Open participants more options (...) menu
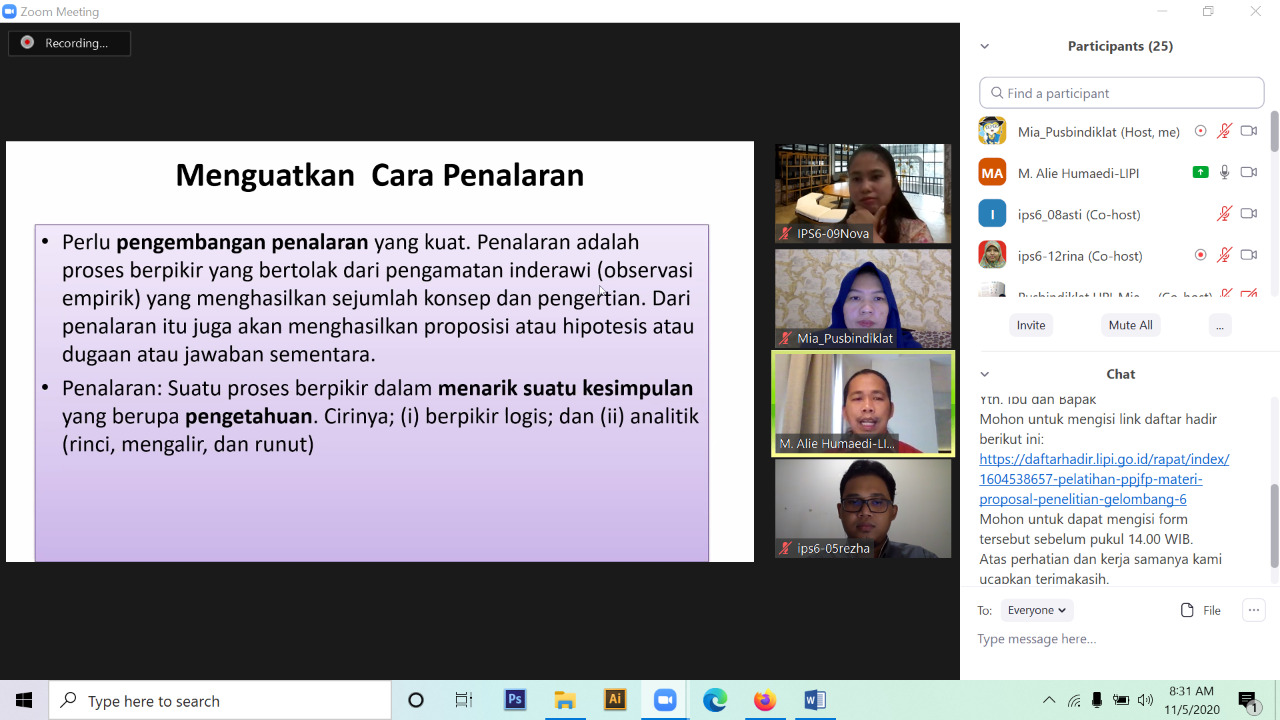Screen dimensions: 1280x720 coord(1218,325)
